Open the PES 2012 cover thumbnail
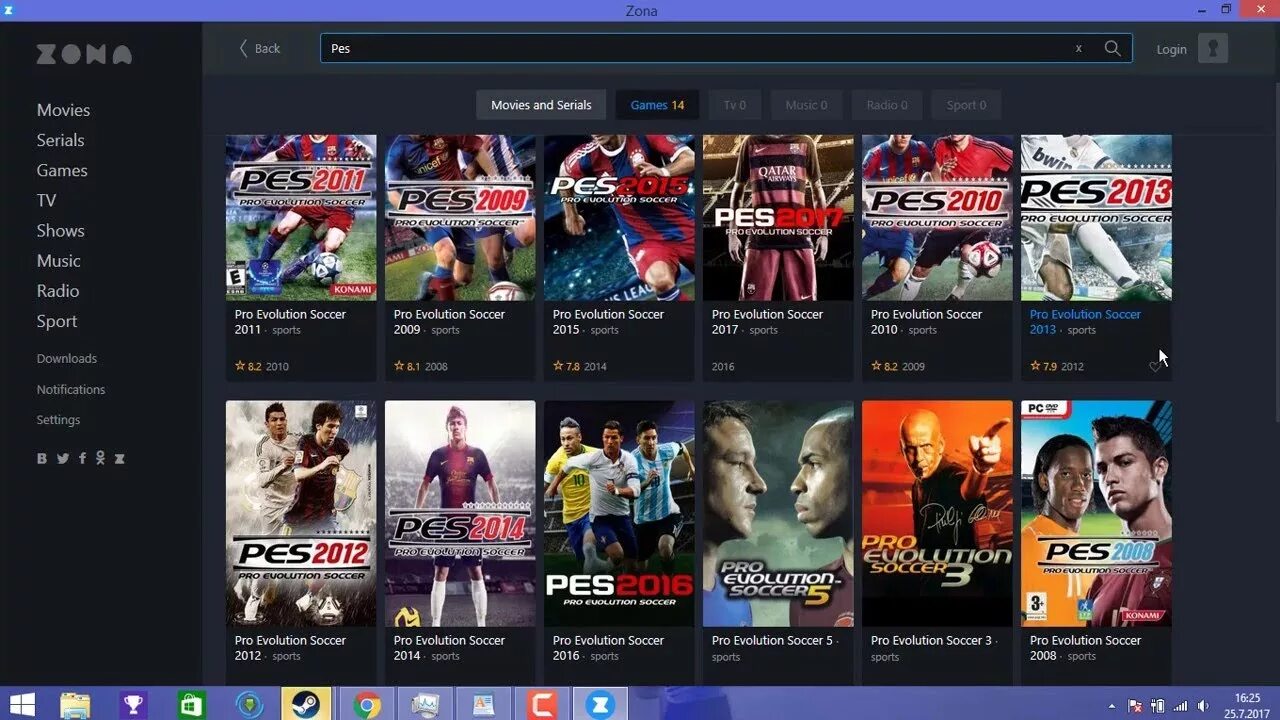The width and height of the screenshot is (1280, 720). click(301, 514)
